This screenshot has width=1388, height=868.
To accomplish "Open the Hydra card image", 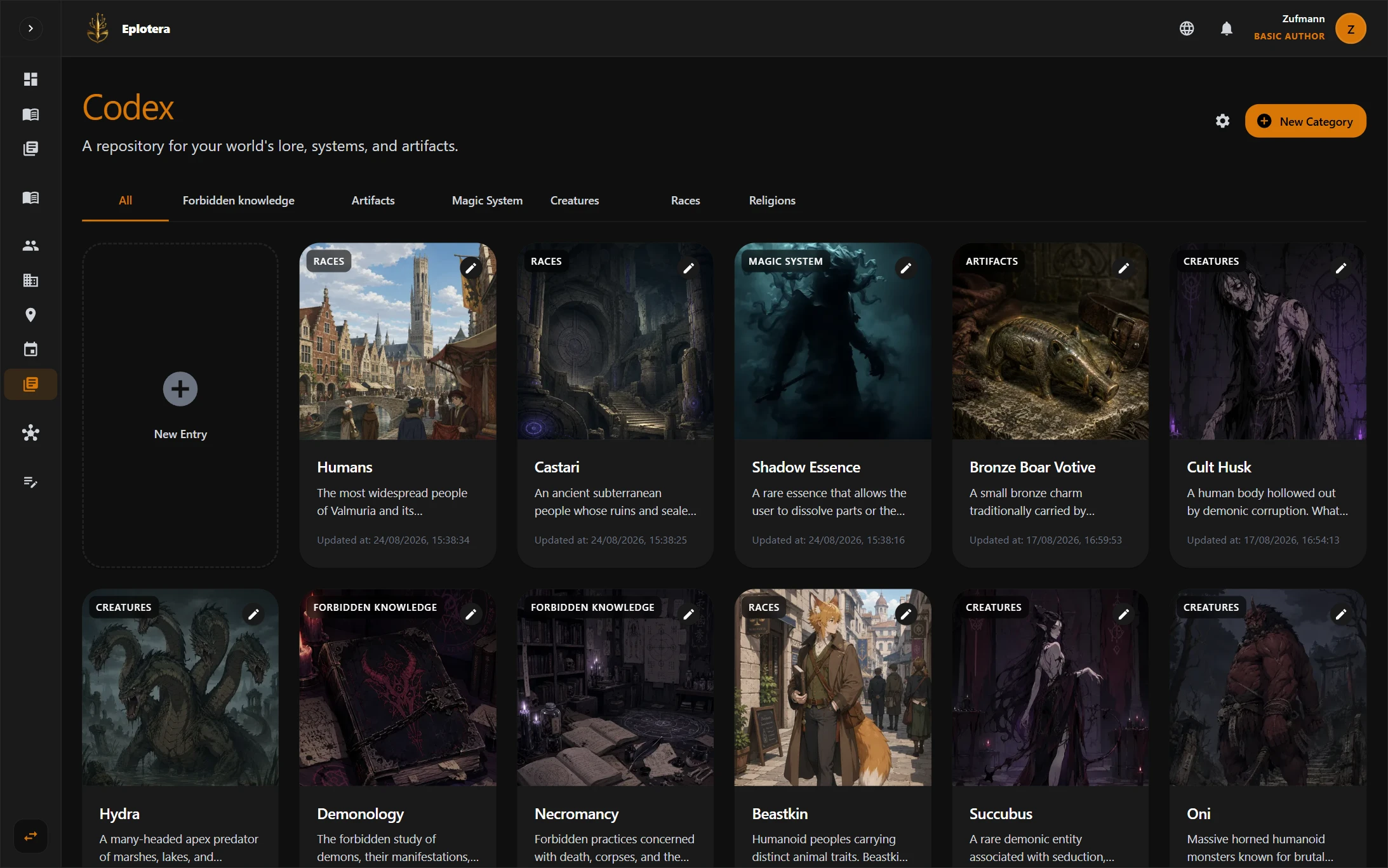I will pyautogui.click(x=180, y=688).
